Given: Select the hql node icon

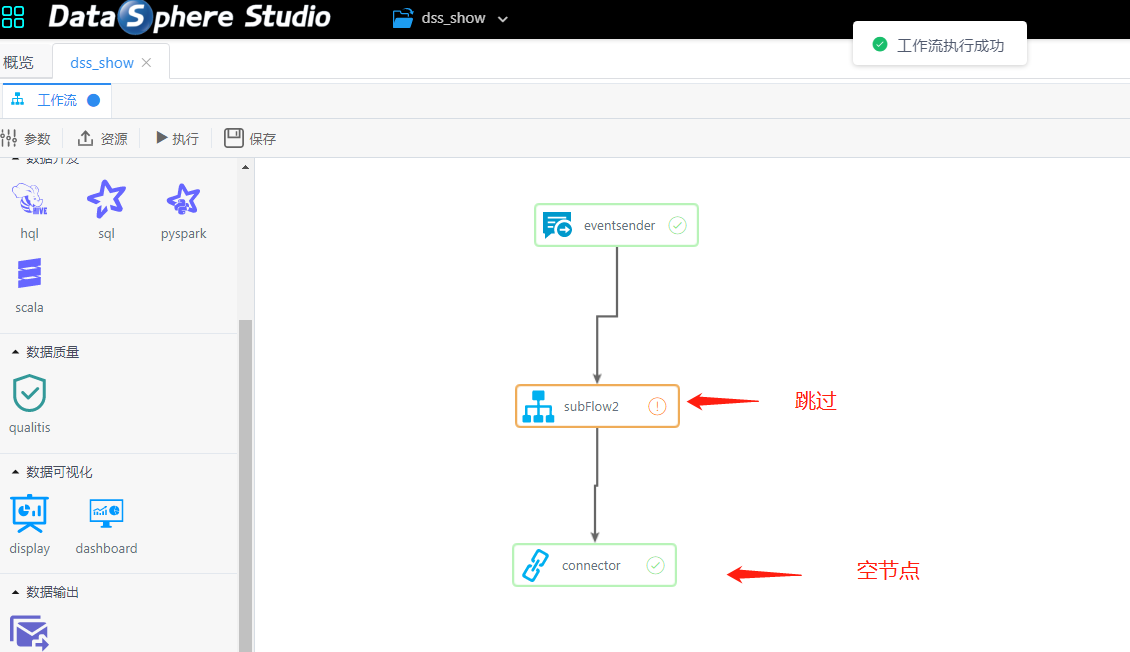Looking at the screenshot, I should pos(29,200).
